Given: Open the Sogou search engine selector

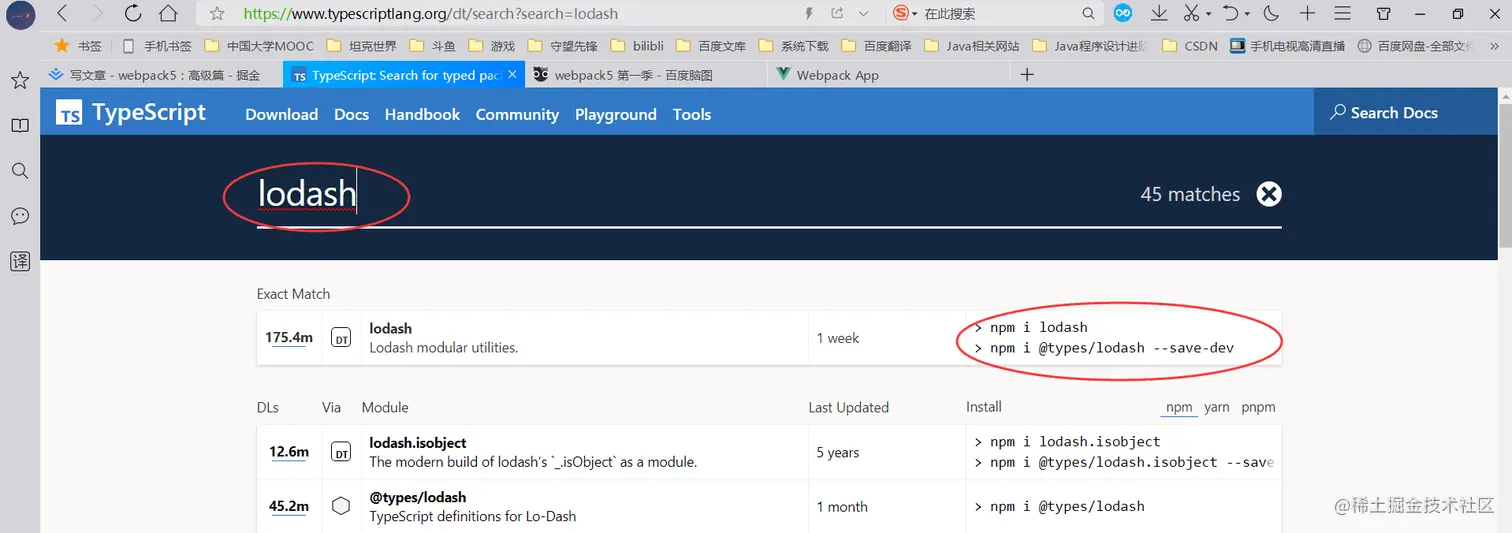Looking at the screenshot, I should tap(905, 13).
